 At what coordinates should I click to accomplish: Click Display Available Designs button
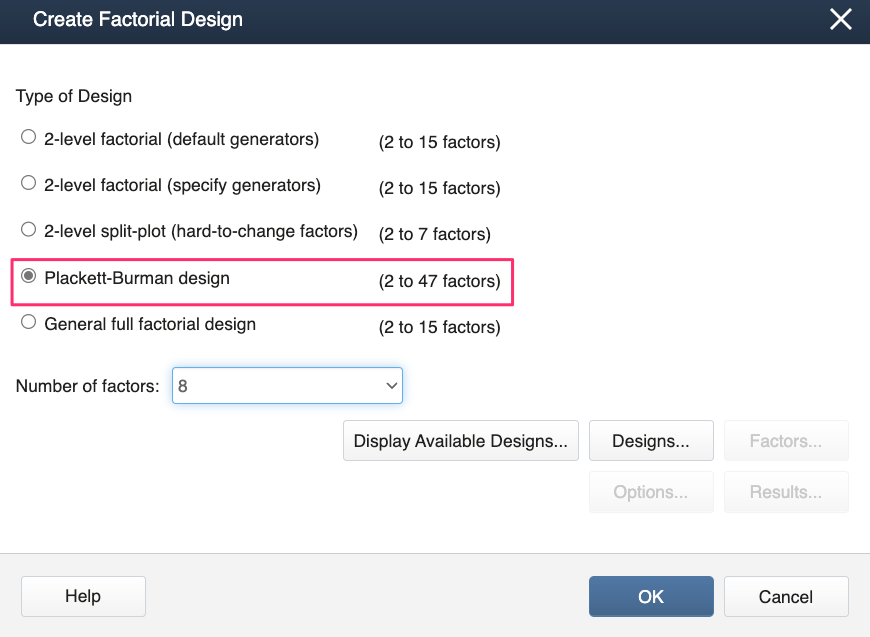[460, 440]
